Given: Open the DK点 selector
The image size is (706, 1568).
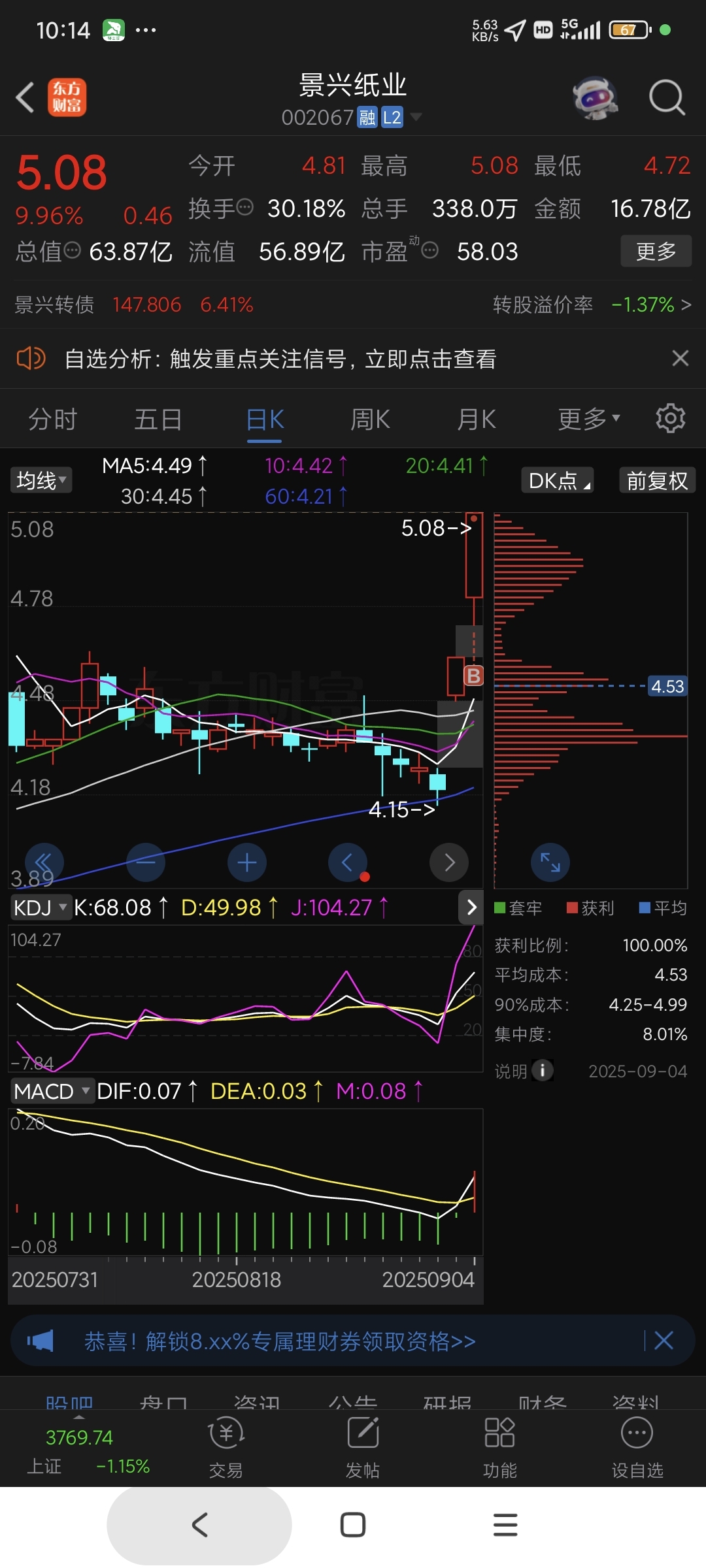Looking at the screenshot, I should coord(558,480).
